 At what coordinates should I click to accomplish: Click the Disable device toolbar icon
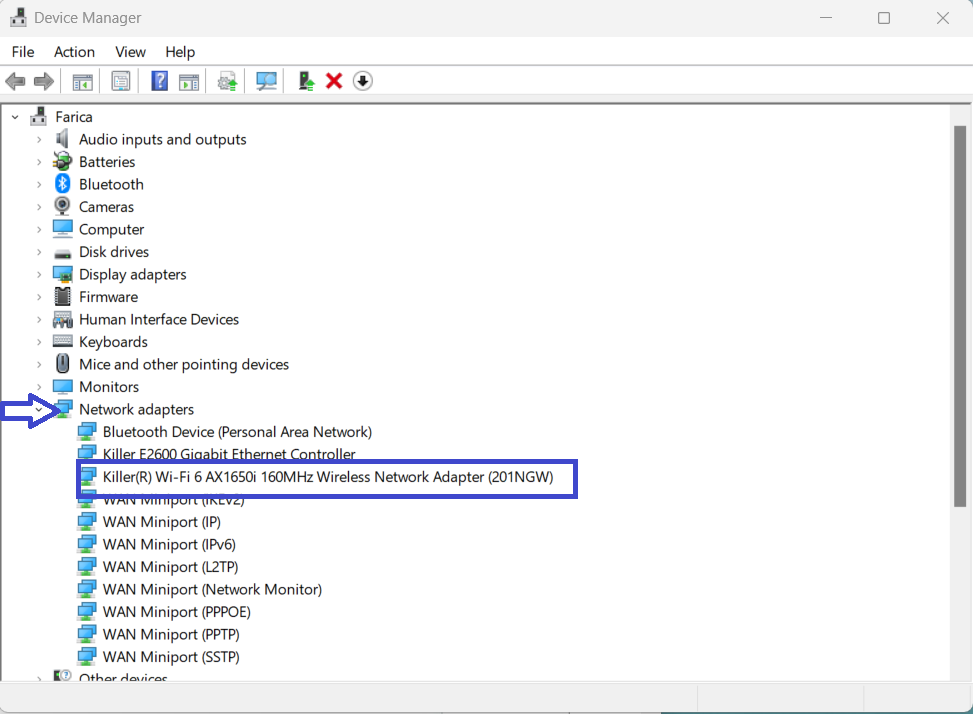[362, 81]
